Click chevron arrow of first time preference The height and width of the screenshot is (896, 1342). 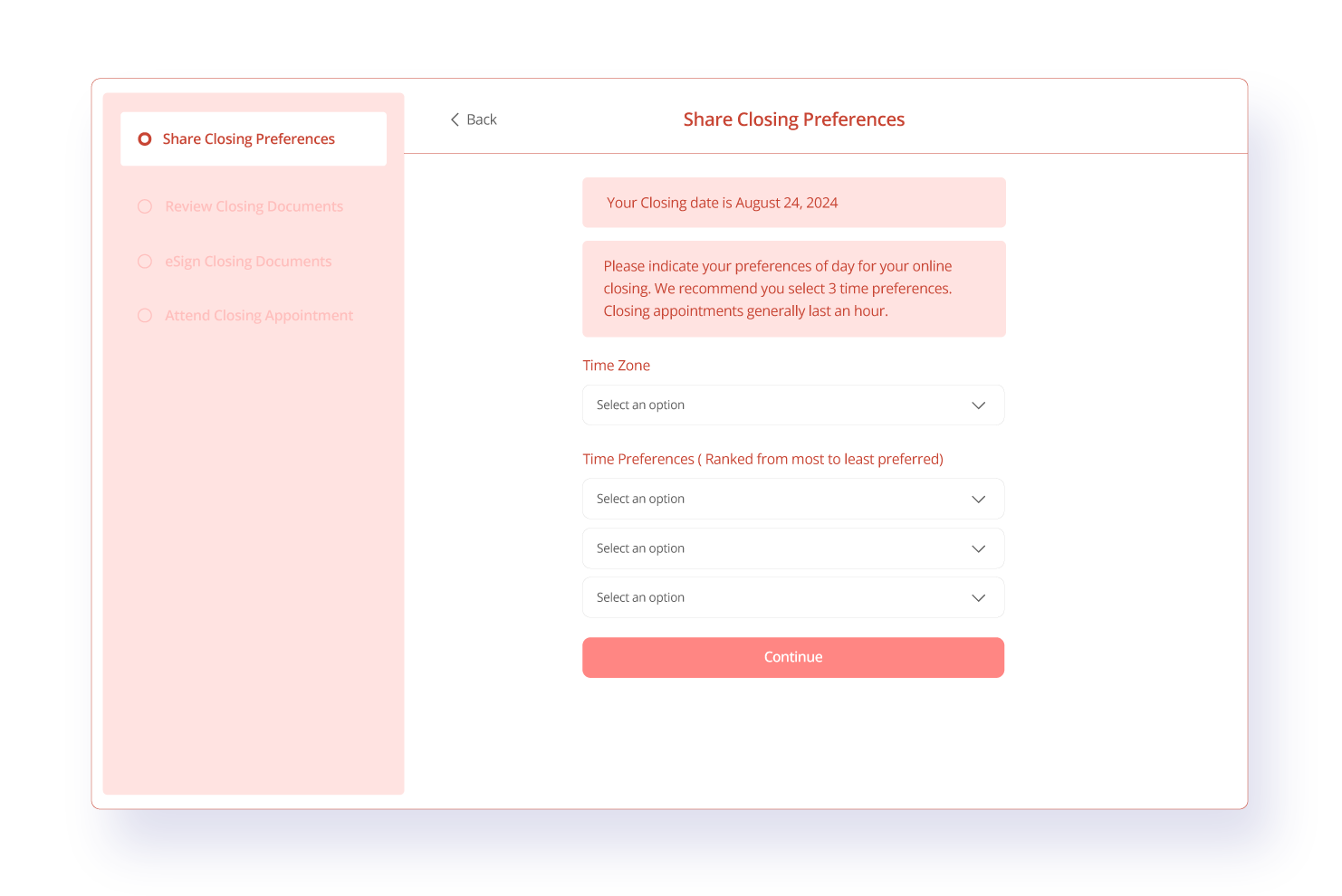click(x=978, y=500)
